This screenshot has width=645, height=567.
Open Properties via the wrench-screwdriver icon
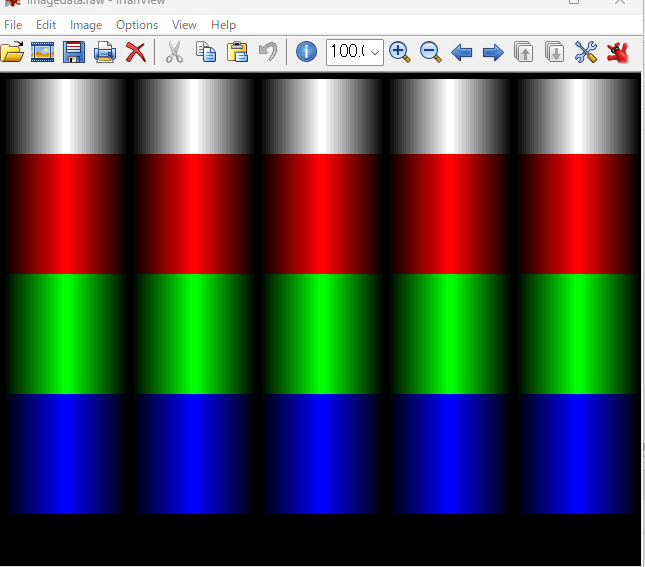pyautogui.click(x=586, y=52)
